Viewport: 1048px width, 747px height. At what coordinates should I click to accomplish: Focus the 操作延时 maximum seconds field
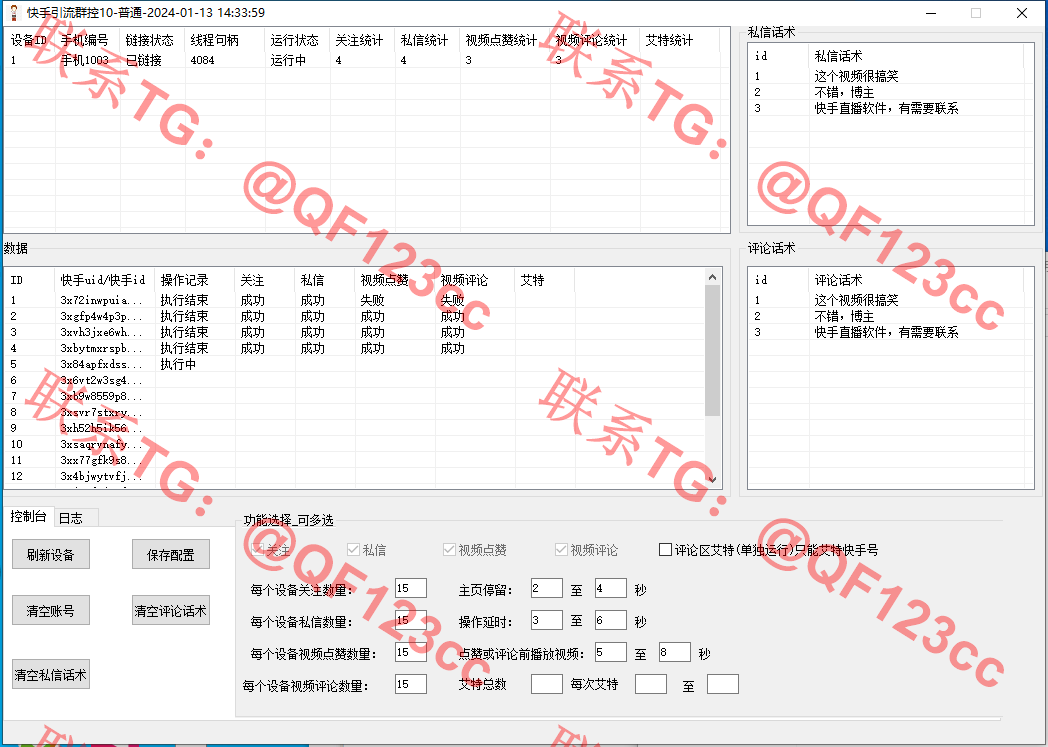[x=610, y=620]
